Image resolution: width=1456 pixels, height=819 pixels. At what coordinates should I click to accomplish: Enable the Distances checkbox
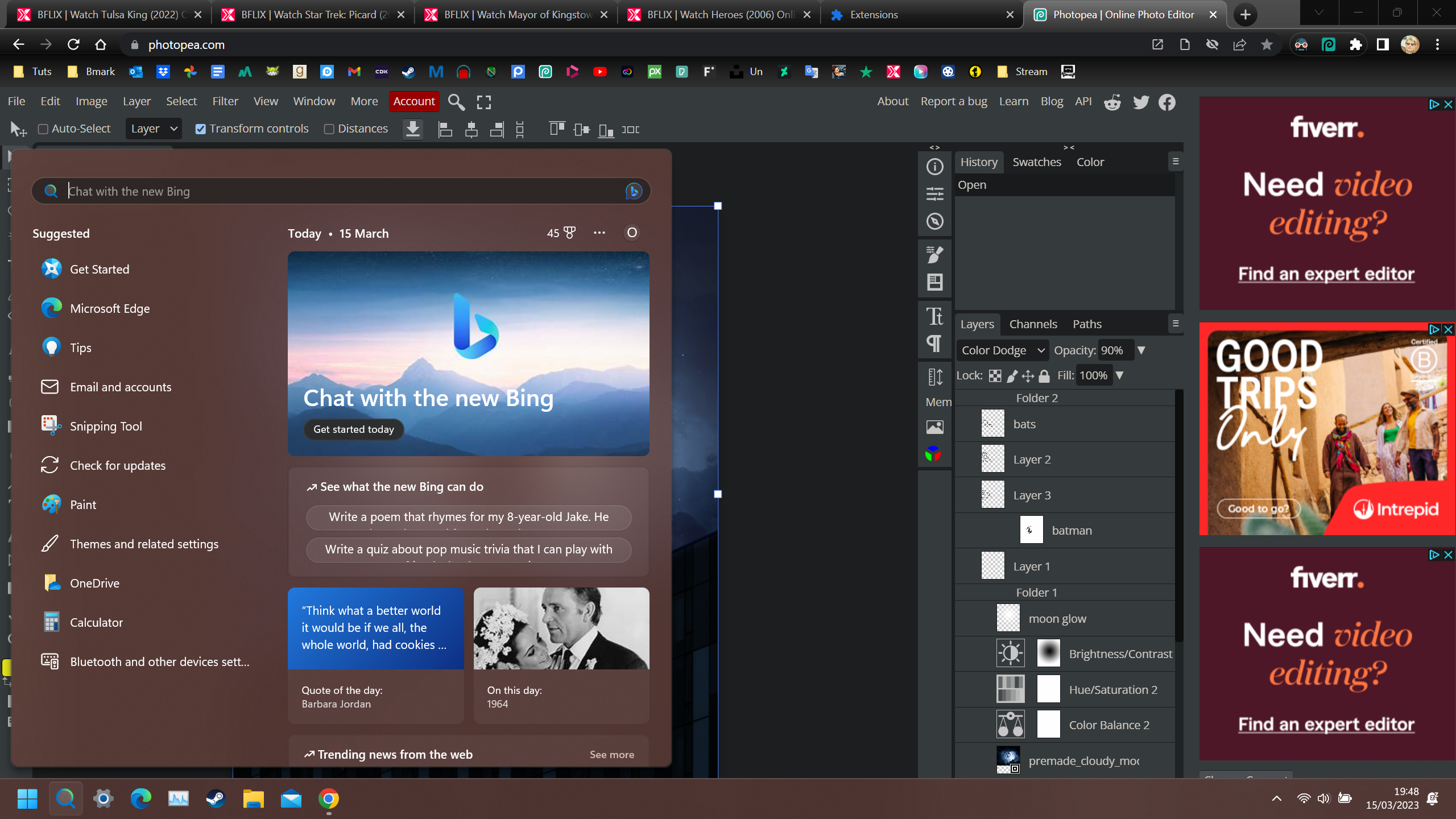pyautogui.click(x=329, y=129)
